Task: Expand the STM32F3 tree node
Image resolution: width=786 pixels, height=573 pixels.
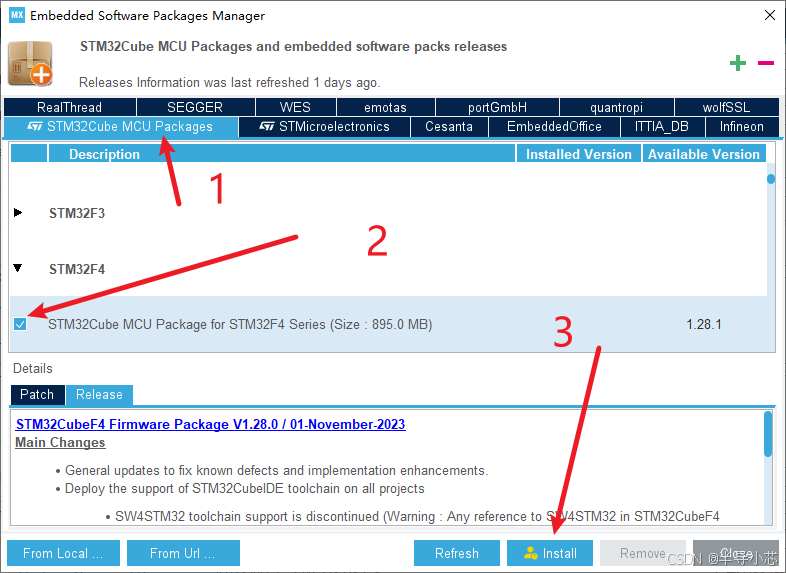Action: coord(18,213)
